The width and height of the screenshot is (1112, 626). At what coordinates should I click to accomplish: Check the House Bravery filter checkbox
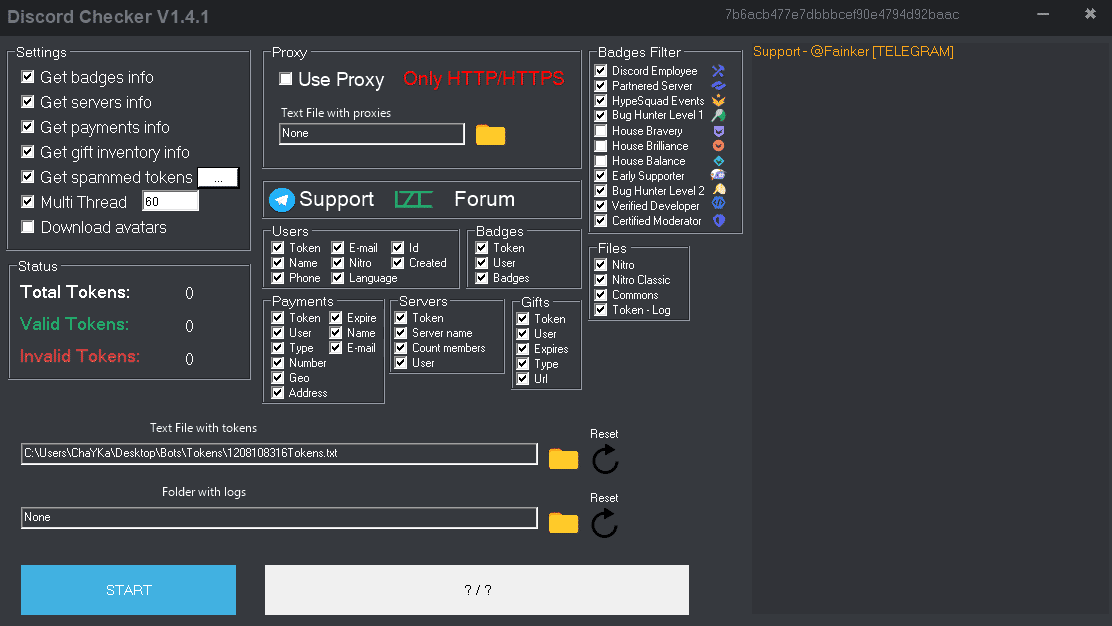pos(601,131)
